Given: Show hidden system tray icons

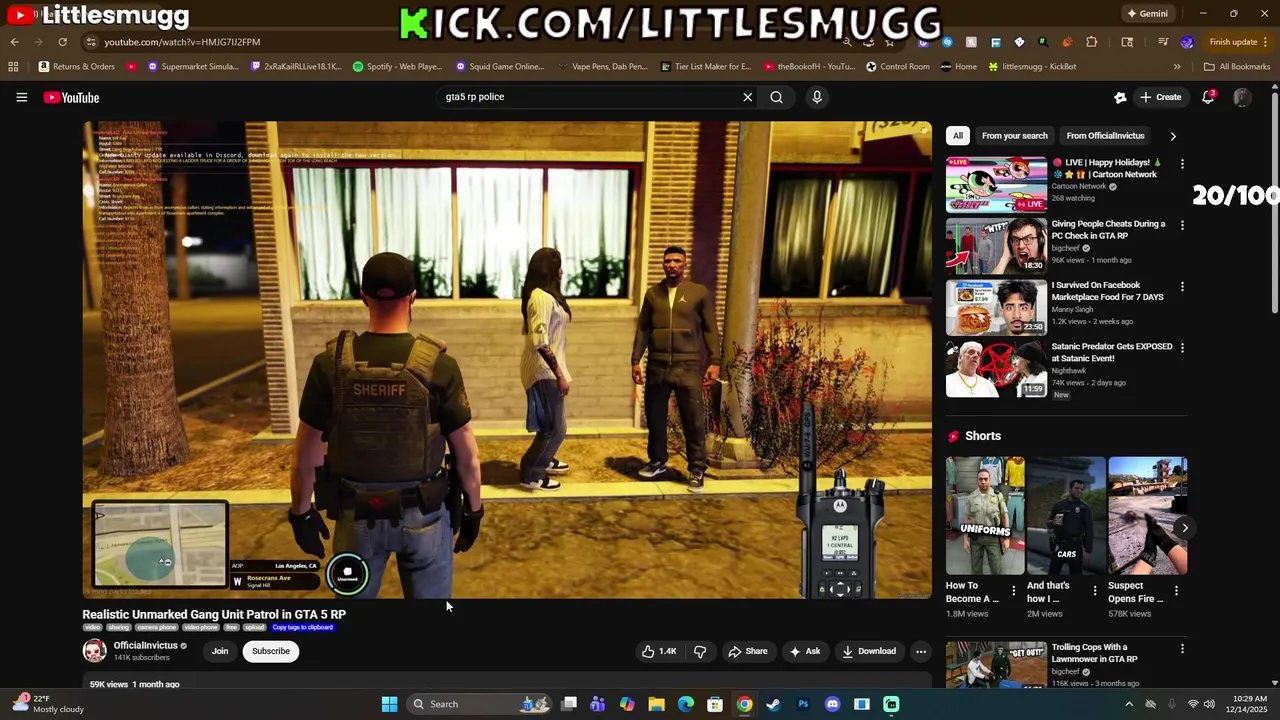Looking at the screenshot, I should pos(1129,704).
